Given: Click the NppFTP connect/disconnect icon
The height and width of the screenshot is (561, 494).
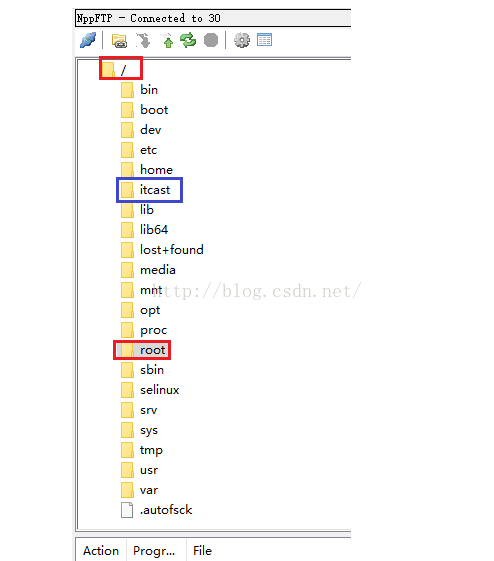Looking at the screenshot, I should tap(88, 40).
